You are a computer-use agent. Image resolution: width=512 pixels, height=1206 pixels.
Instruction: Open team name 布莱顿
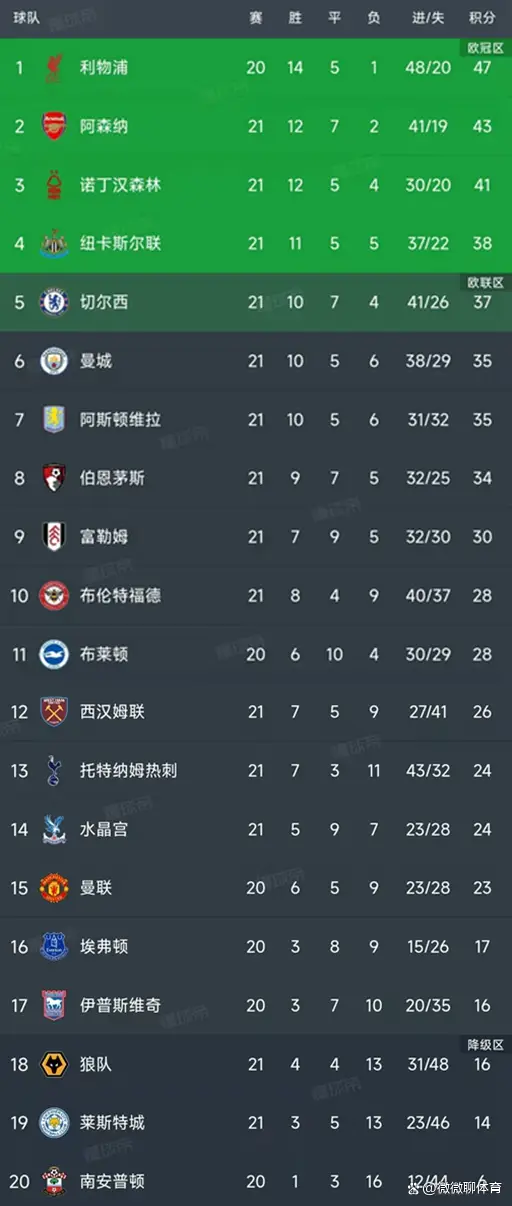point(104,654)
